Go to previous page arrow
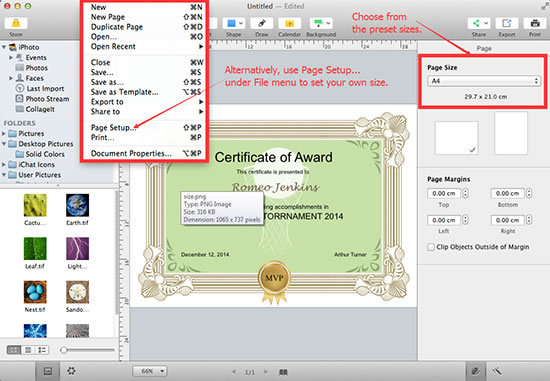550x381 pixels. point(234,372)
